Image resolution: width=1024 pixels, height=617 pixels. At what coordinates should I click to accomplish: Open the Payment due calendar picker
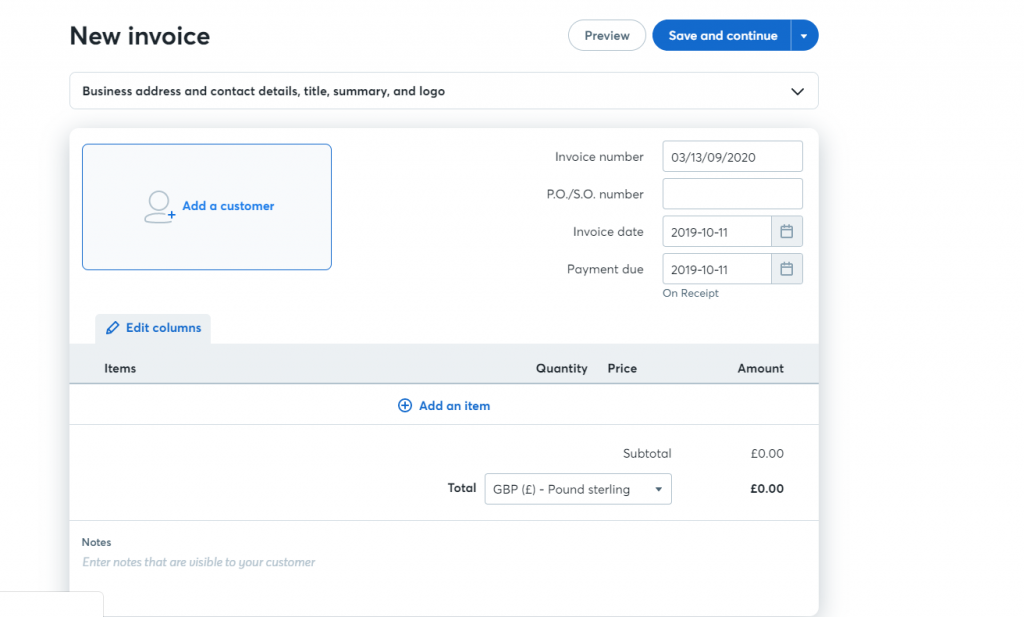pyautogui.click(x=787, y=268)
